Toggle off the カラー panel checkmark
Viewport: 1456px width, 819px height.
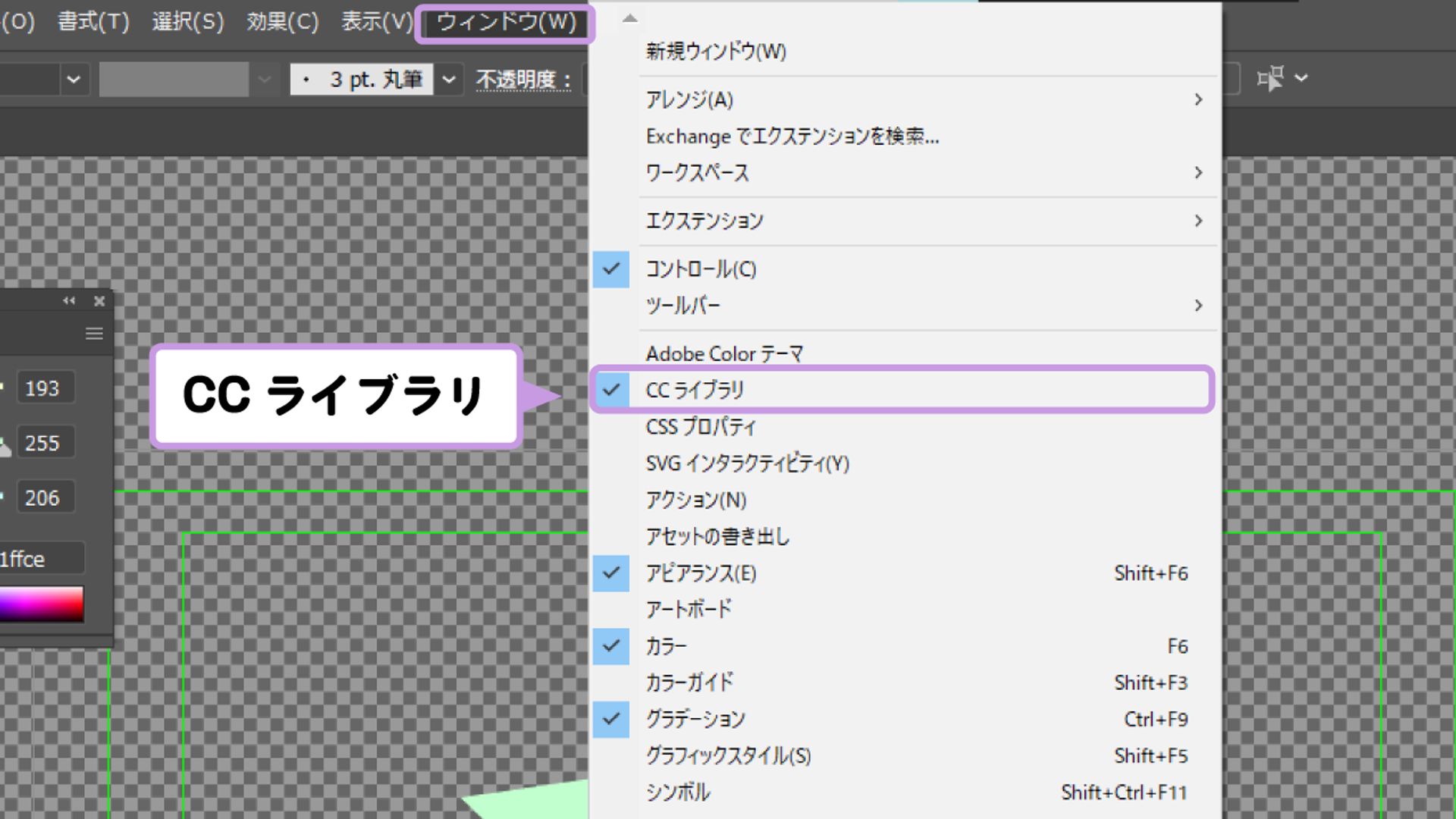611,645
